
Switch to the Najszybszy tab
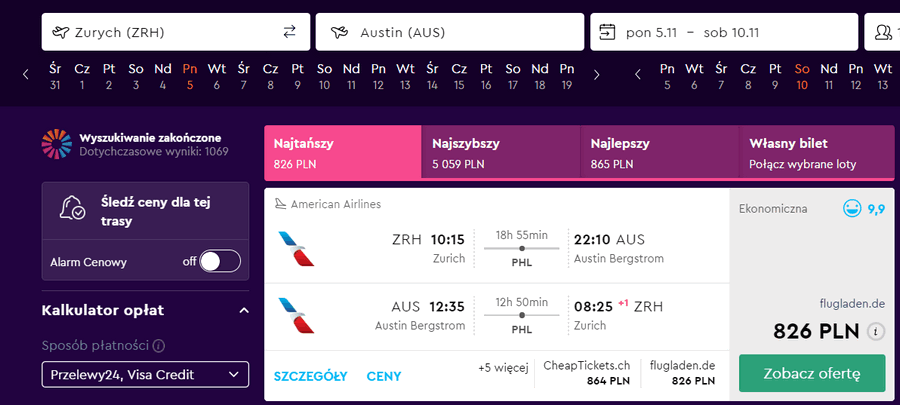tap(501, 153)
